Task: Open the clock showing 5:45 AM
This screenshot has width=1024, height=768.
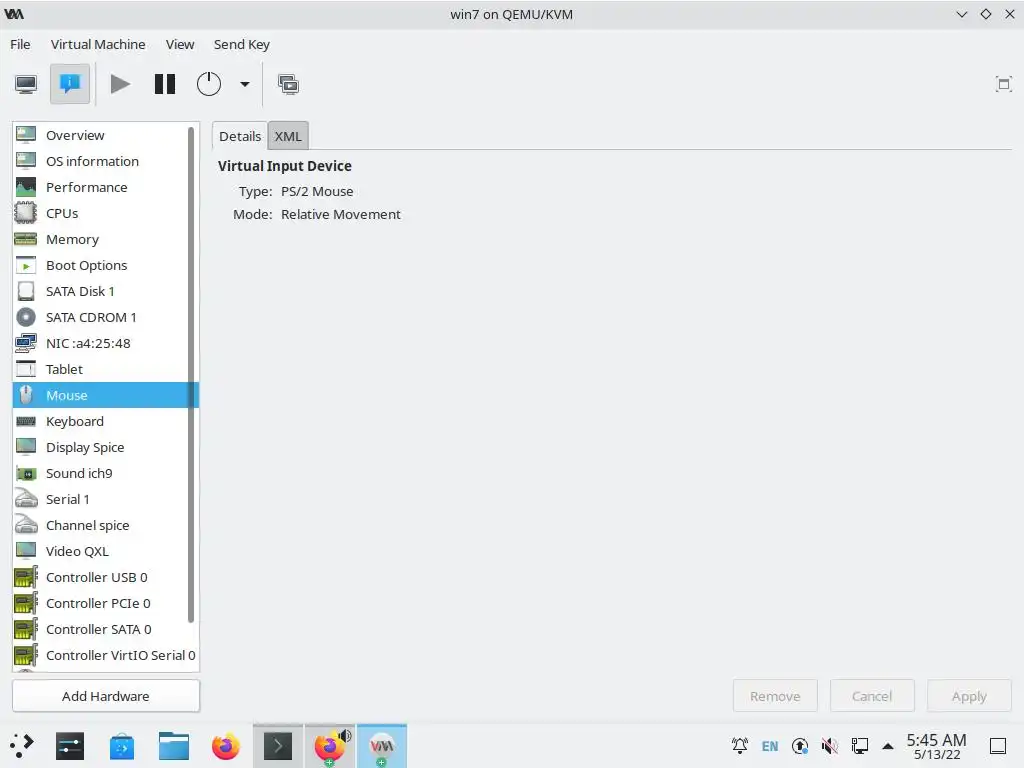Action: pos(936,746)
